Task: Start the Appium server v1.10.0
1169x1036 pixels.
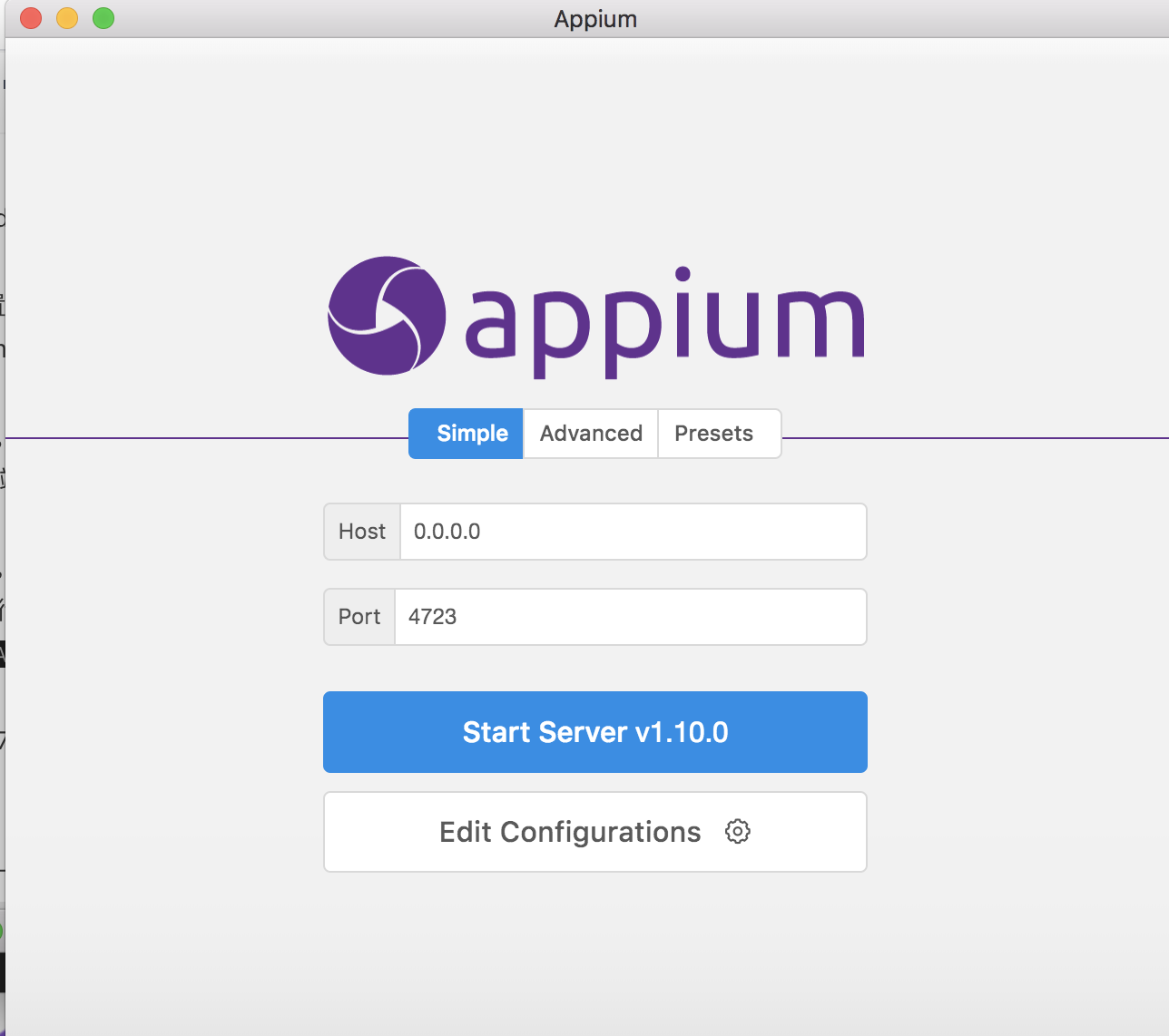Action: pyautogui.click(x=595, y=732)
